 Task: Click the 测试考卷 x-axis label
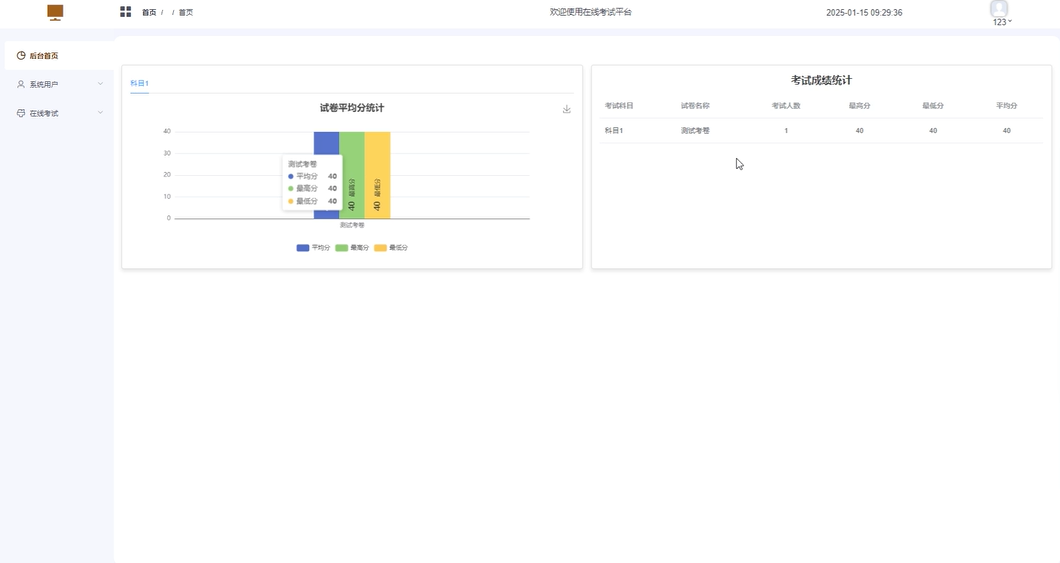click(352, 225)
